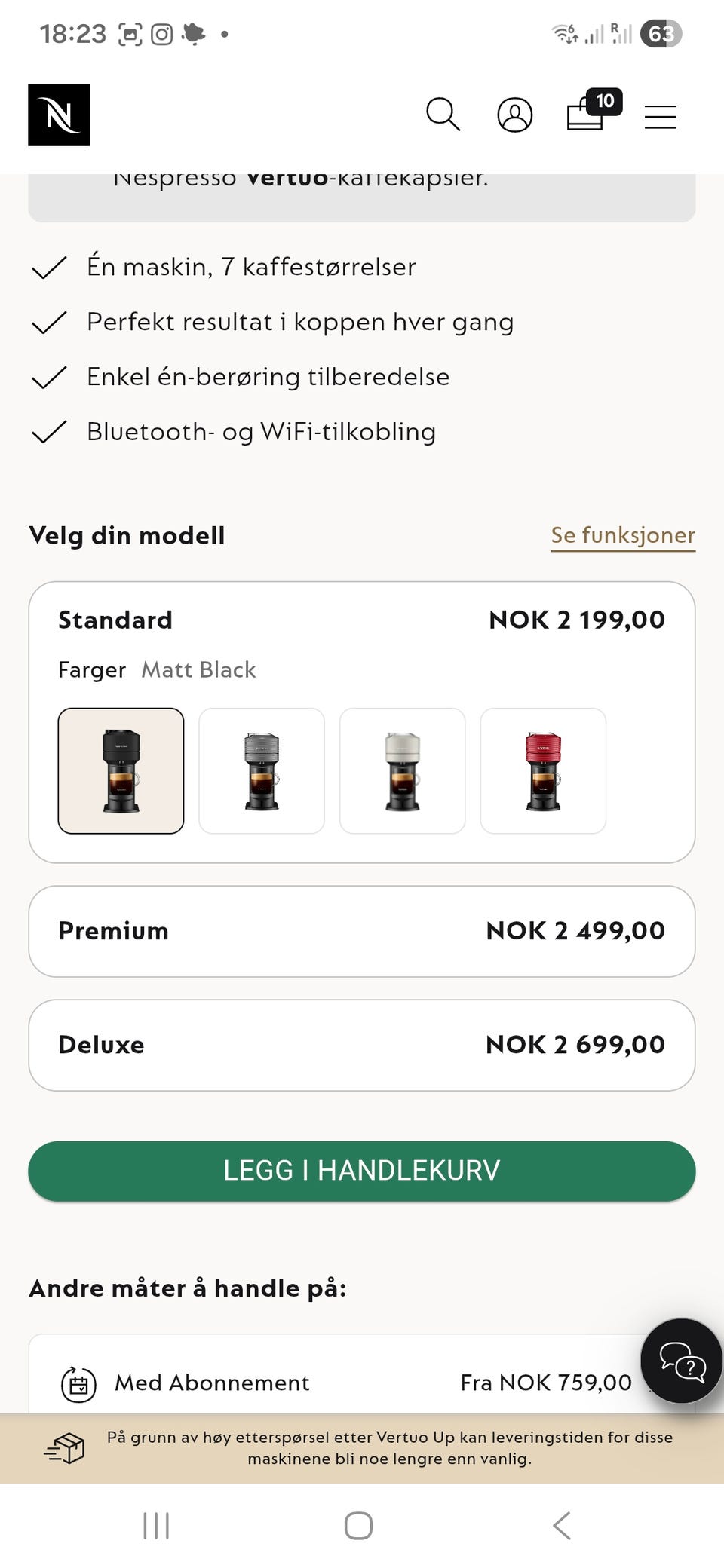Open the Se funksjoner link
The height and width of the screenshot is (1568, 724).
623,535
